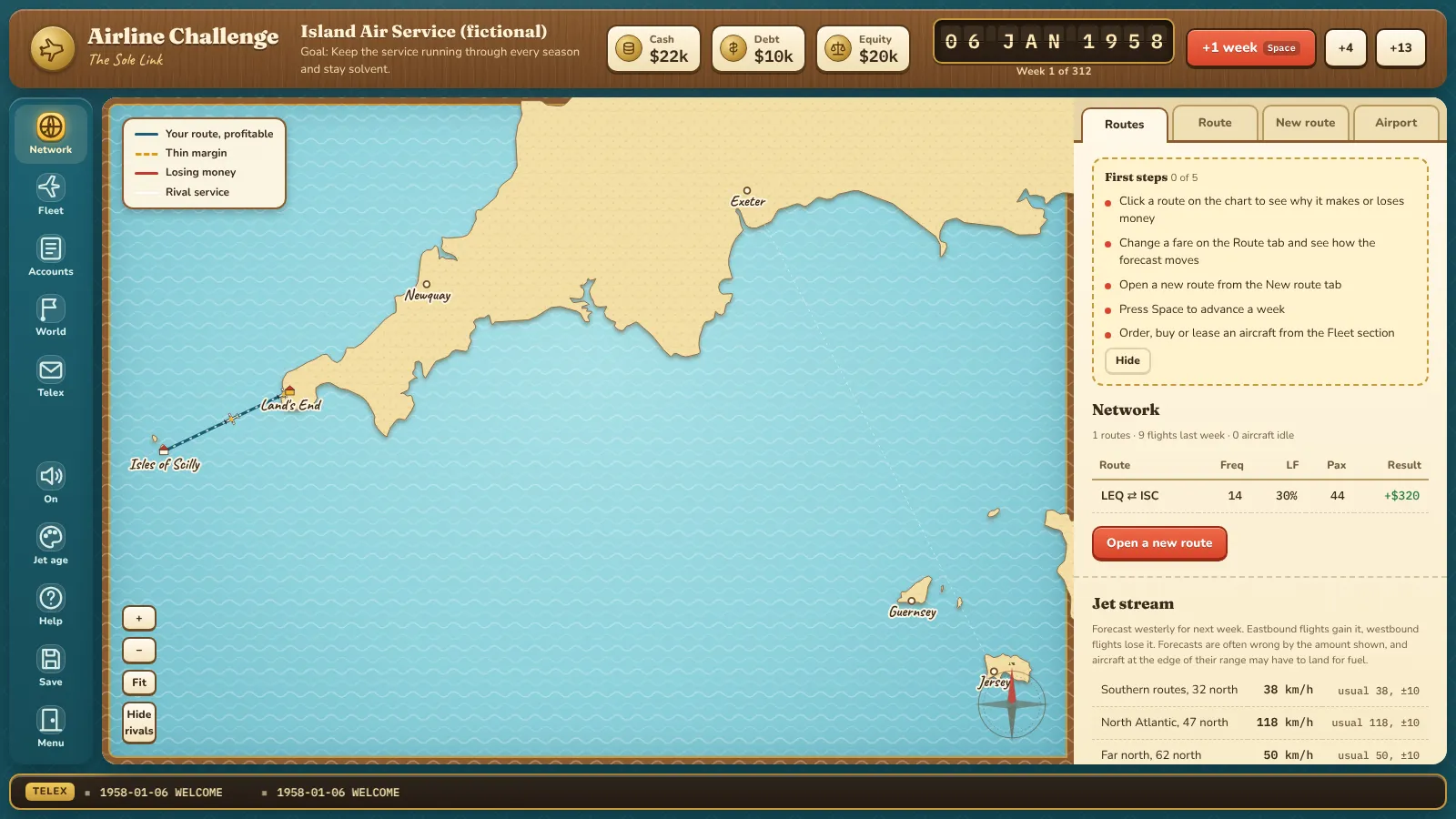Select the LEQ ⇄ ISC route row
The height and width of the screenshot is (819, 1456).
click(x=1259, y=496)
